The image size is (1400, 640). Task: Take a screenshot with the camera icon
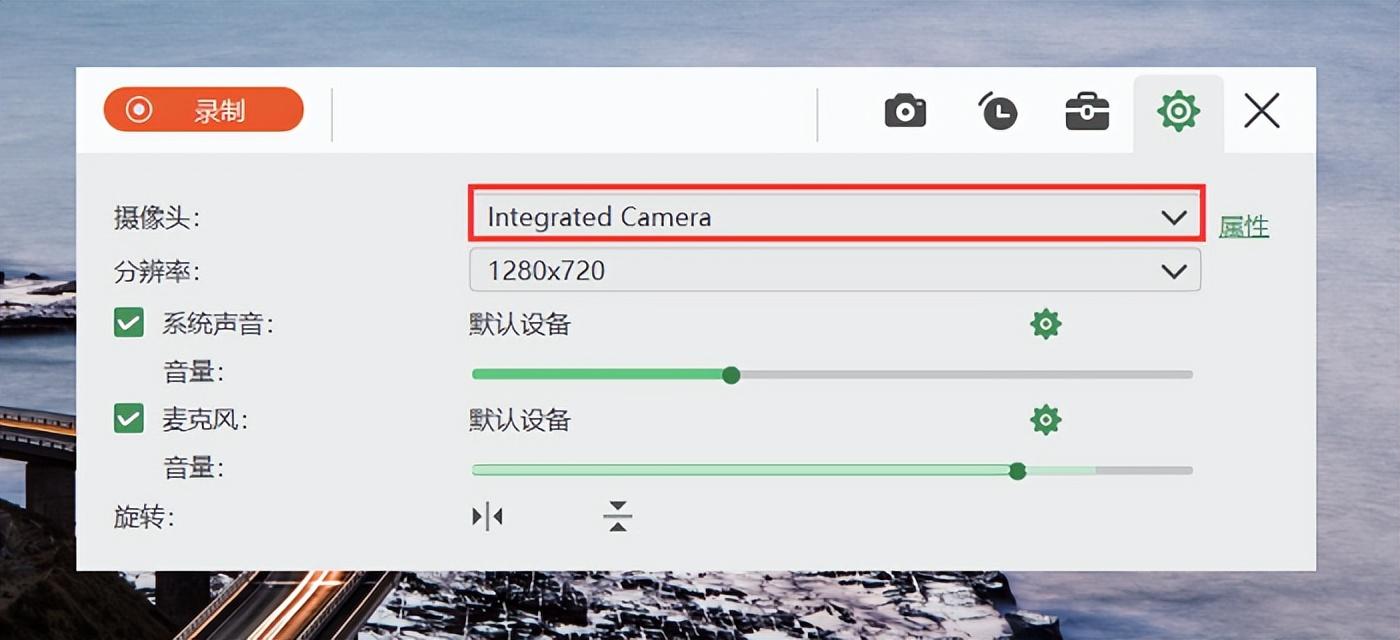(905, 110)
